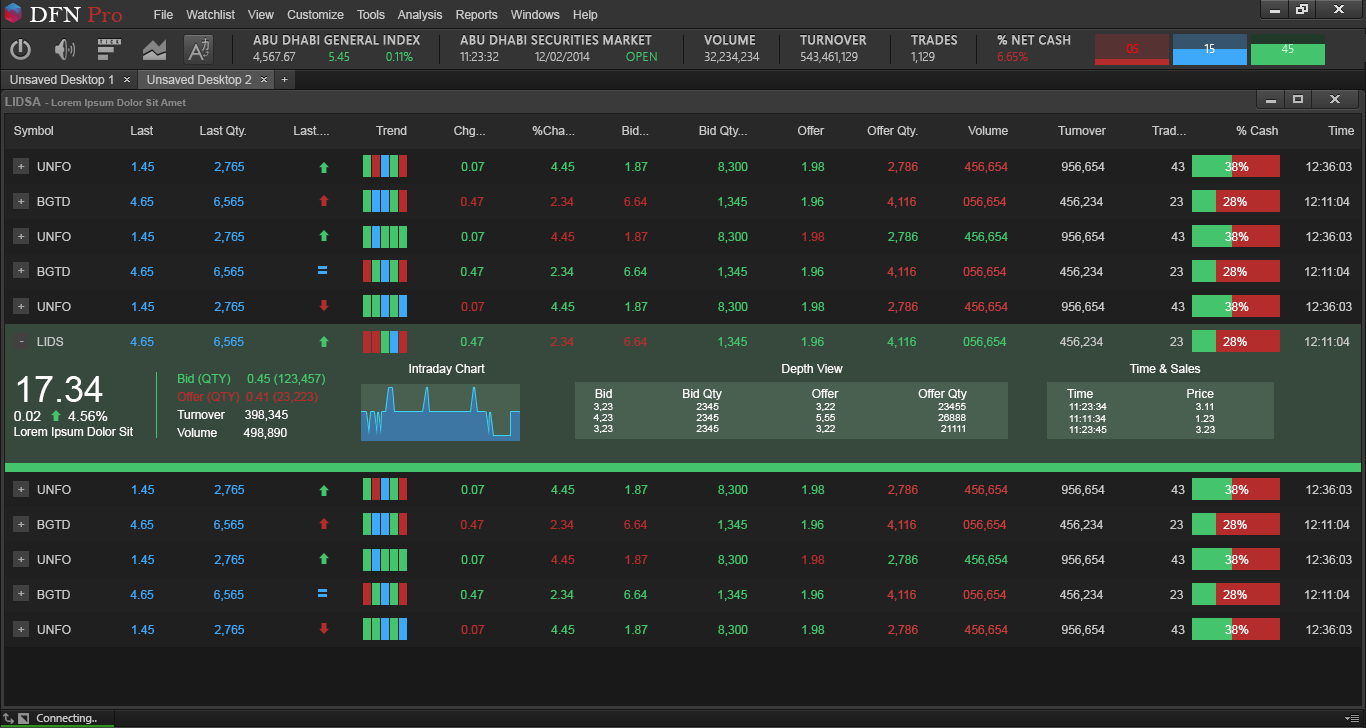Click the square icon beside Connecting status
Viewport: 1366px width, 728px height.
click(x=23, y=718)
